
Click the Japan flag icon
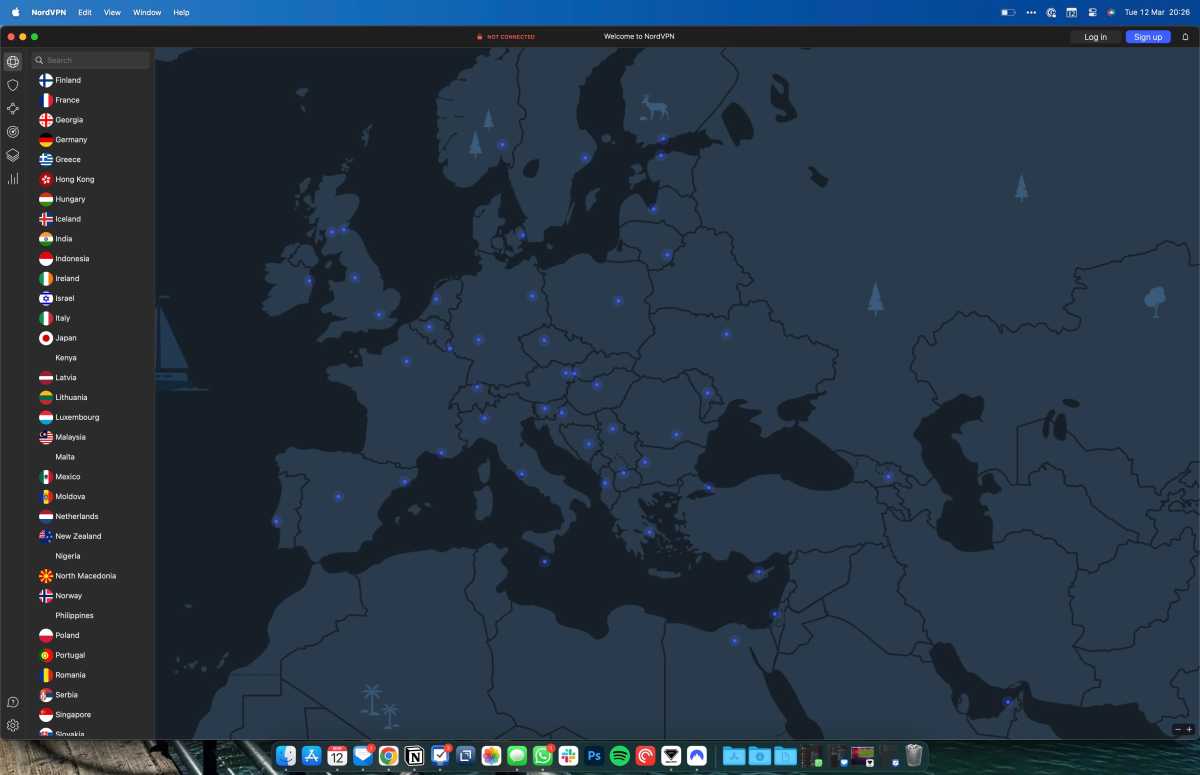tap(46, 338)
